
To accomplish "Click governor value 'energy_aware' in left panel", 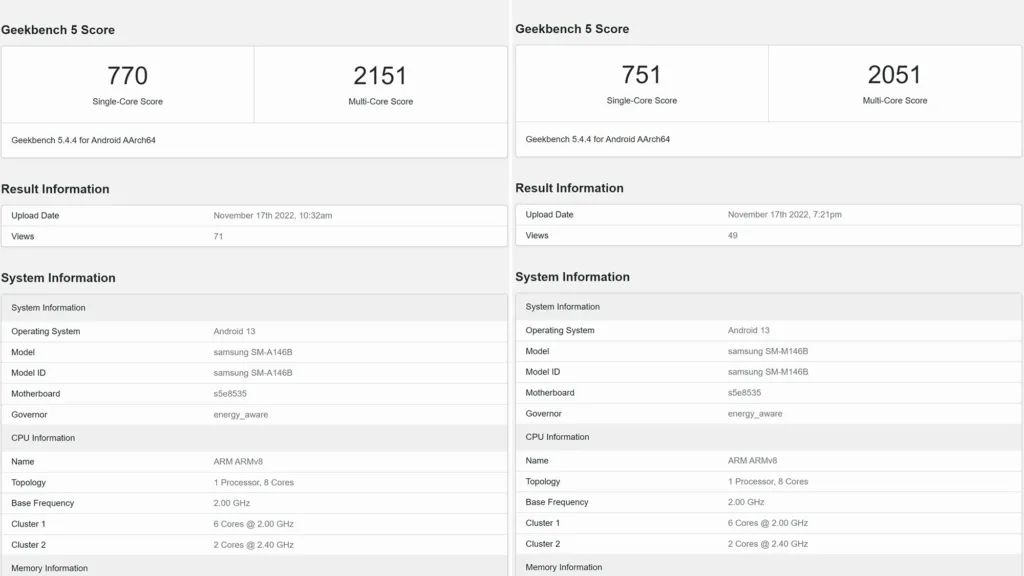I will (x=241, y=415).
